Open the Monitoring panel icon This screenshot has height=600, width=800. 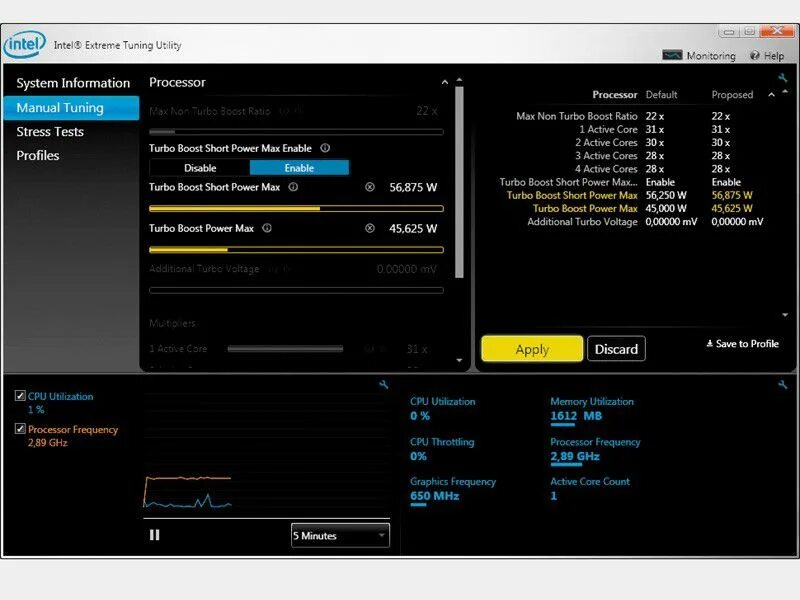point(672,55)
